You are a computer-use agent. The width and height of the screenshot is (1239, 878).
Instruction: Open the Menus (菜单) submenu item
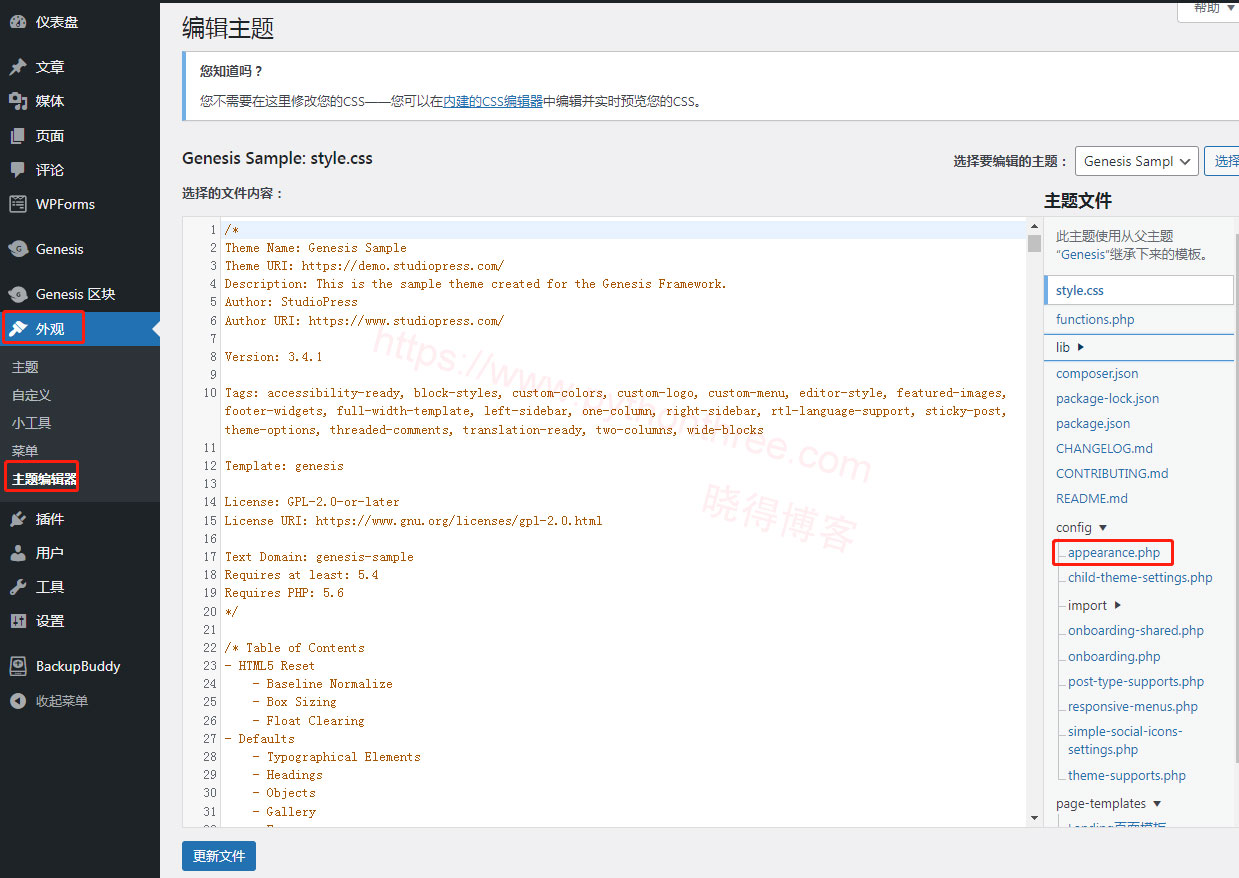point(25,451)
